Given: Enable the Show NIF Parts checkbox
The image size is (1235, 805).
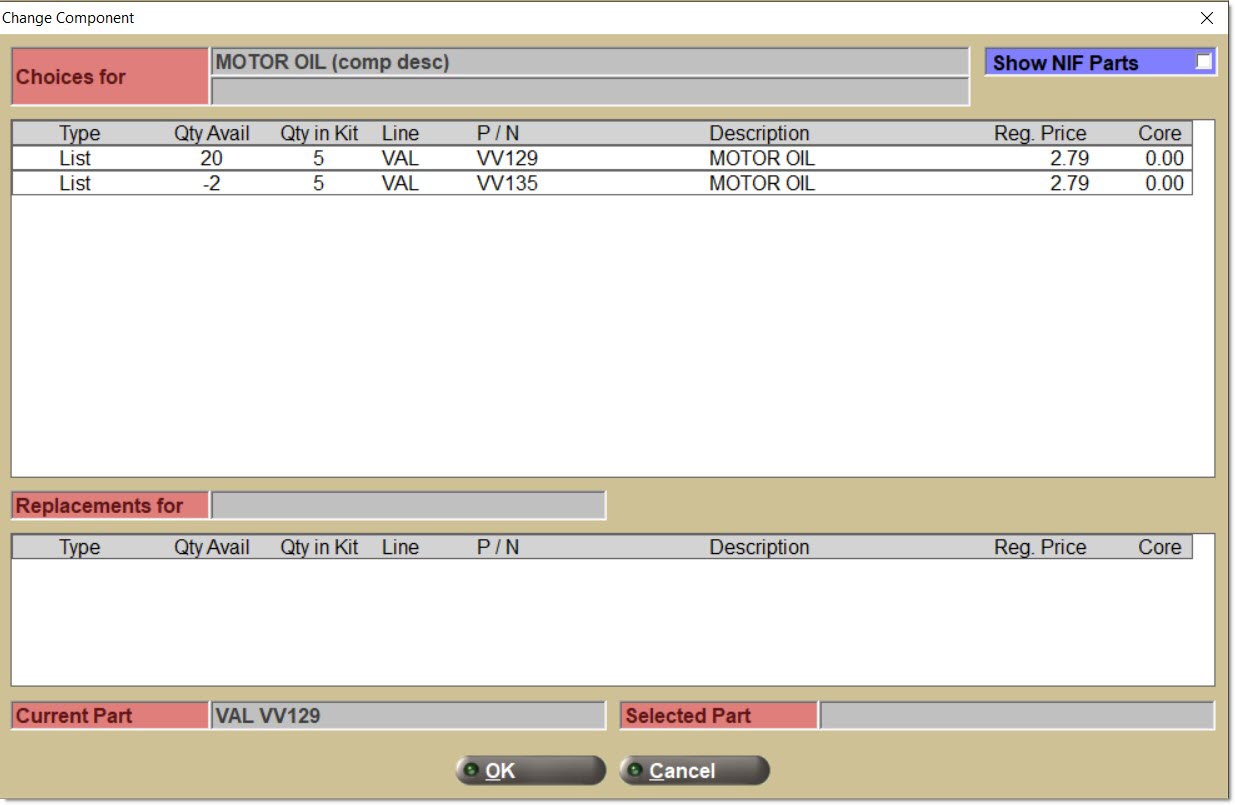Looking at the screenshot, I should (x=1203, y=62).
